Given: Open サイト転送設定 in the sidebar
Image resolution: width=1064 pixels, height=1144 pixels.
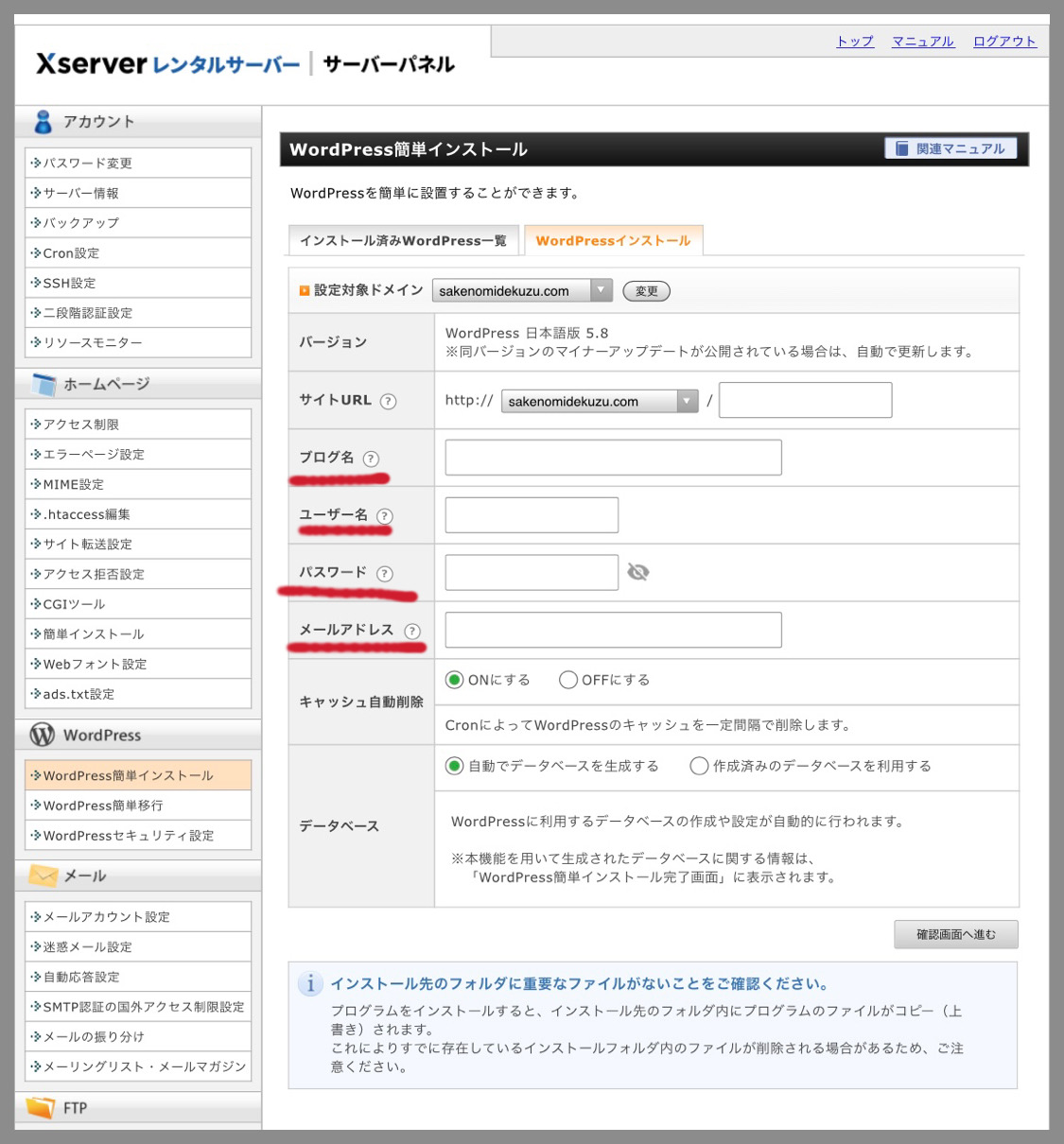Looking at the screenshot, I should pos(138,544).
